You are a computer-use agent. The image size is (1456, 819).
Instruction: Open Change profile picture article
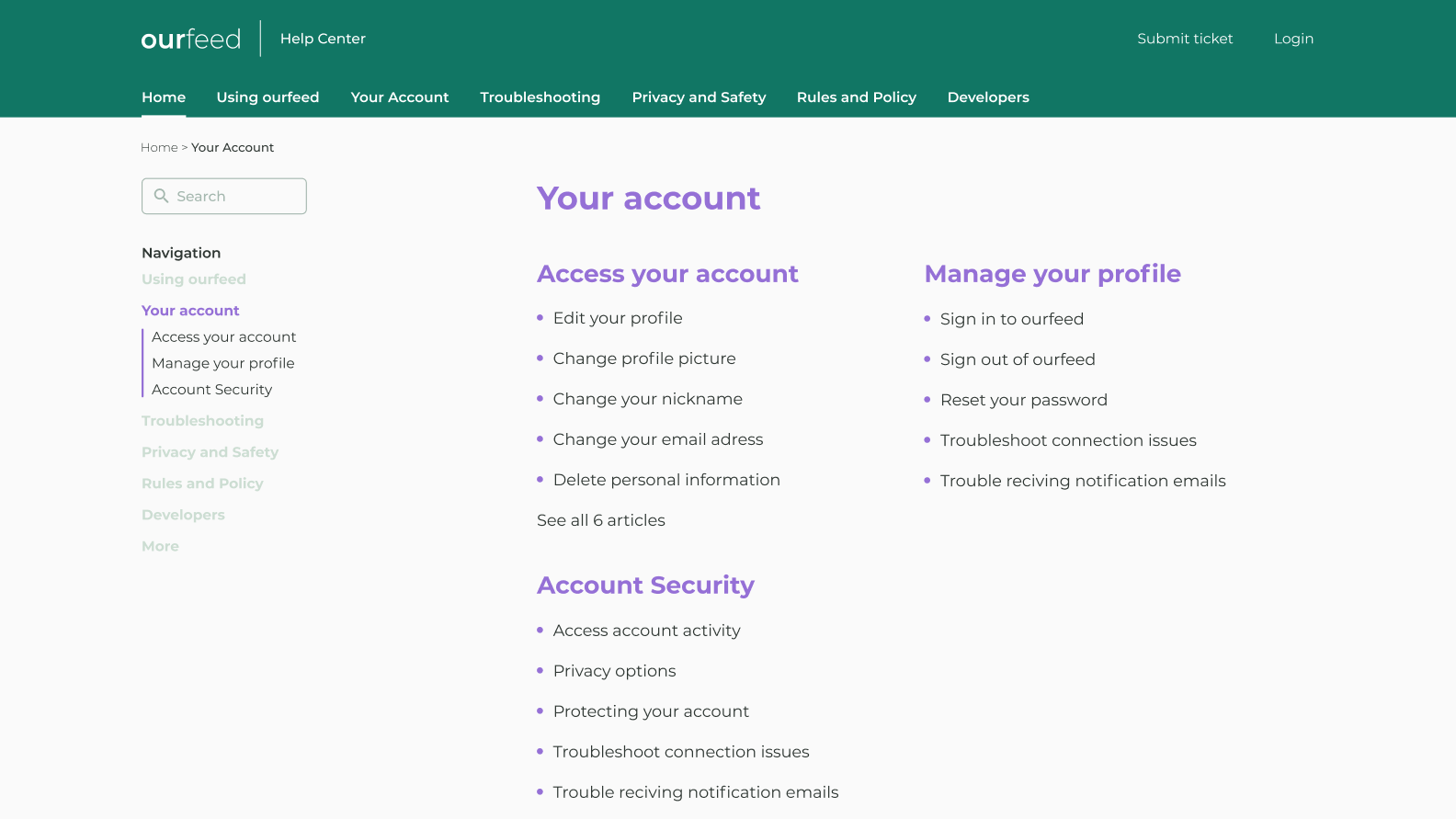pyautogui.click(x=643, y=358)
